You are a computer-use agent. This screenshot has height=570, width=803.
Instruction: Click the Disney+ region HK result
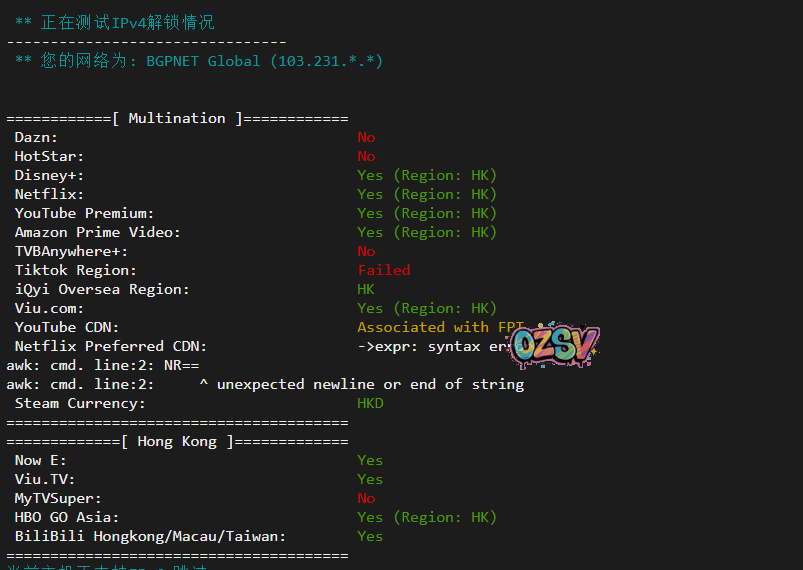tap(427, 175)
